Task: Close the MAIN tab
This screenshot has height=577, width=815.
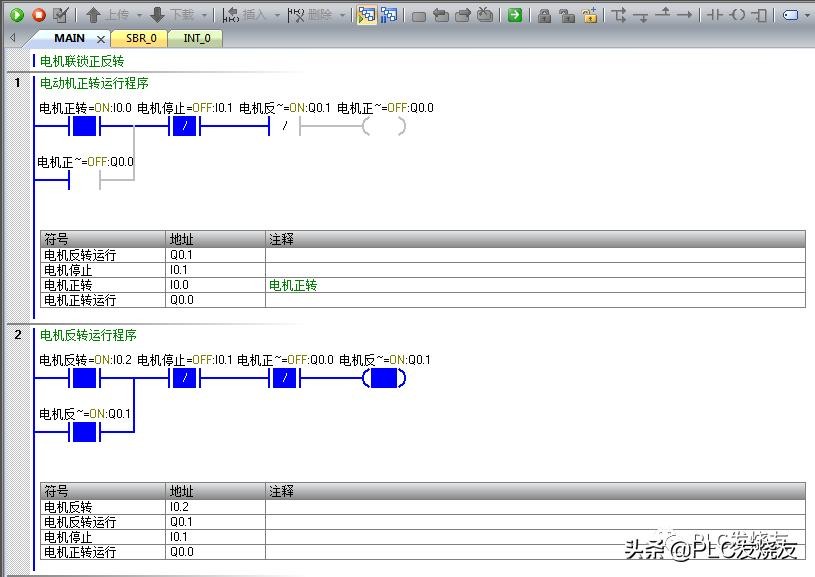Action: click(x=101, y=39)
